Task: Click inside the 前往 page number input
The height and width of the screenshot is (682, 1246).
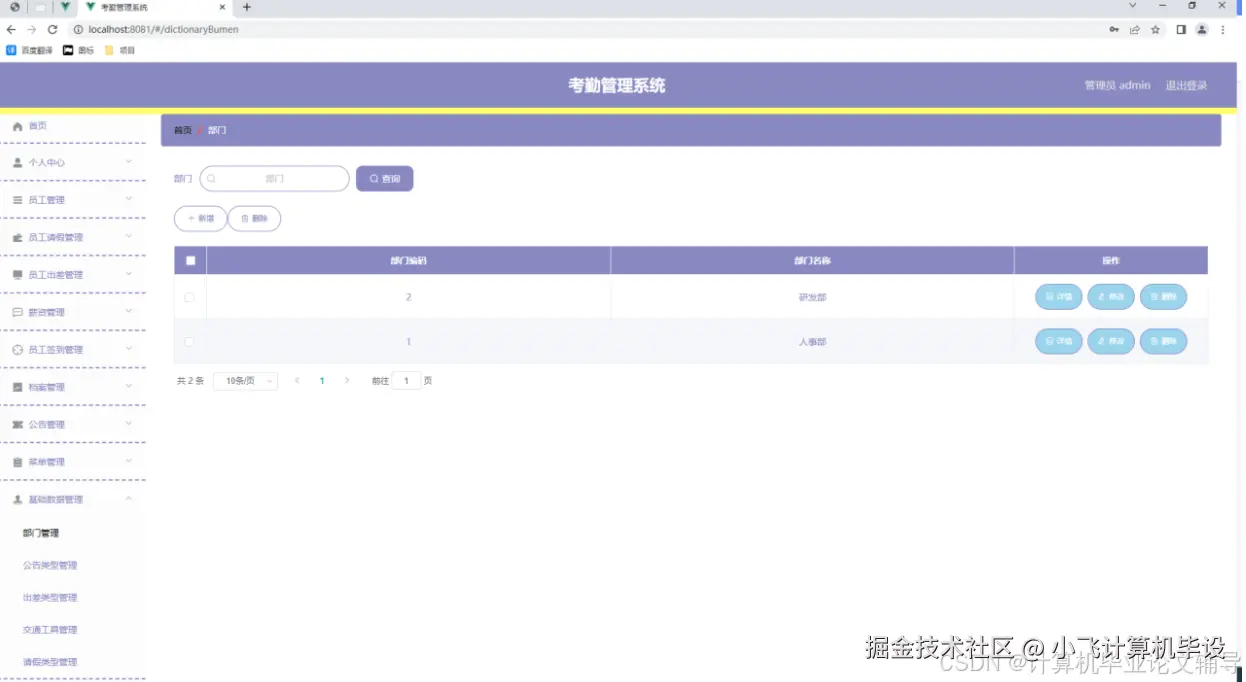Action: [x=405, y=380]
